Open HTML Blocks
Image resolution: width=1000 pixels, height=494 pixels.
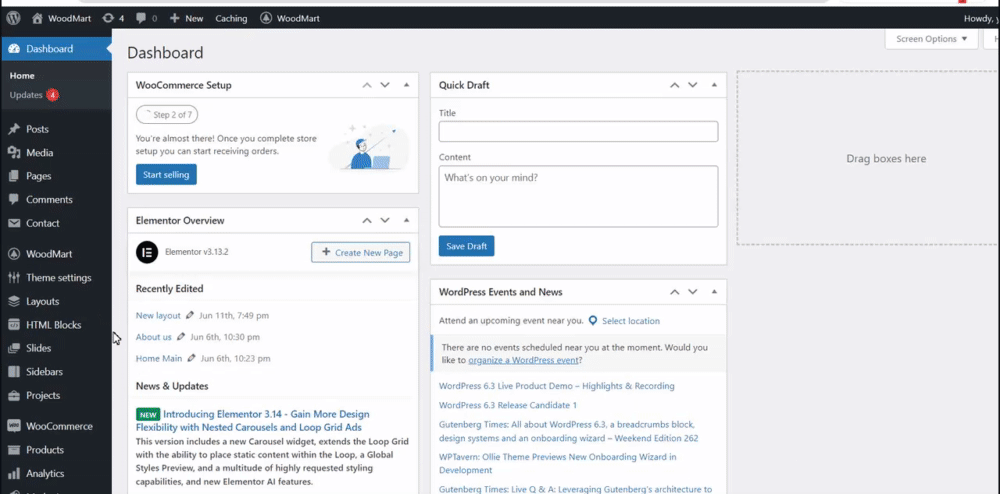[x=55, y=324]
